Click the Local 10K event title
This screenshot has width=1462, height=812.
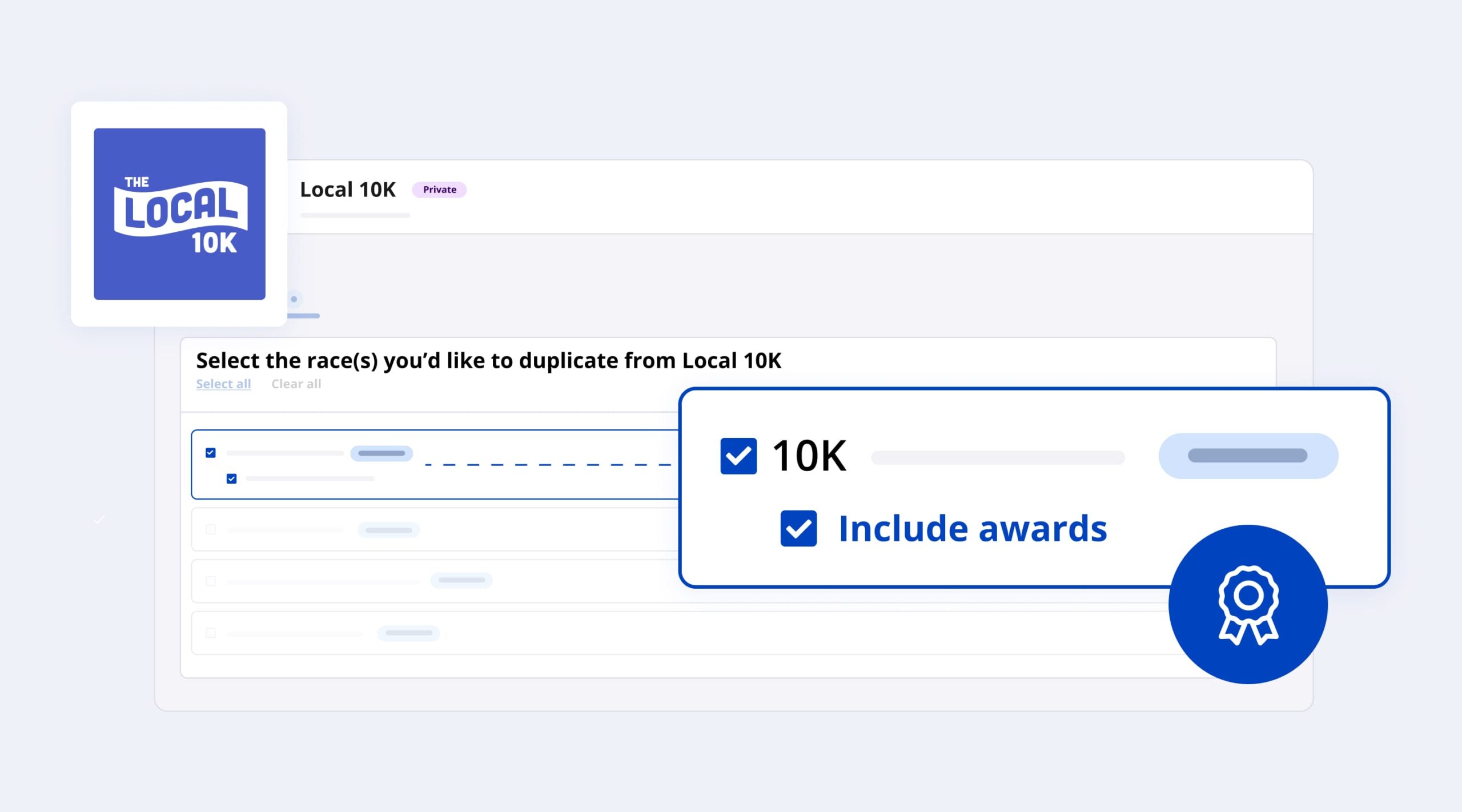347,190
